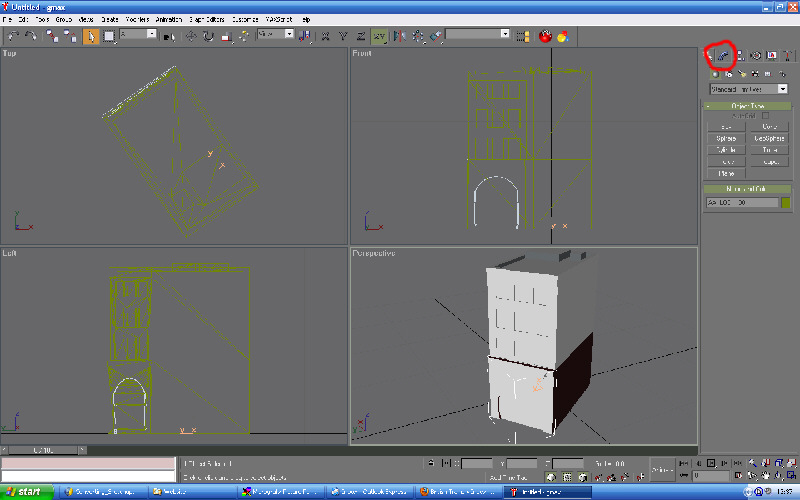Click the Array tool icon
Image resolution: width=800 pixels, height=500 pixels.
tap(418, 36)
